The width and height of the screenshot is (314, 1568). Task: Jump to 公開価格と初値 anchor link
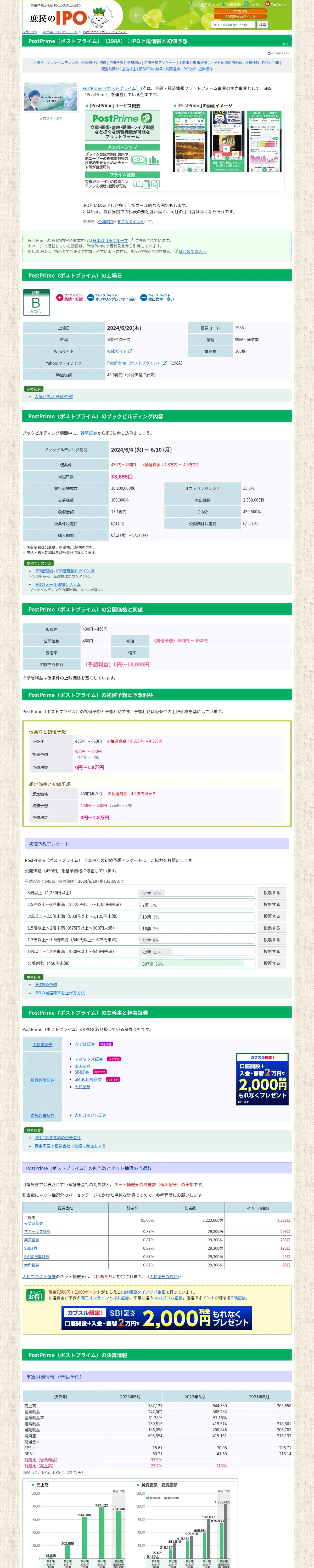94,63
